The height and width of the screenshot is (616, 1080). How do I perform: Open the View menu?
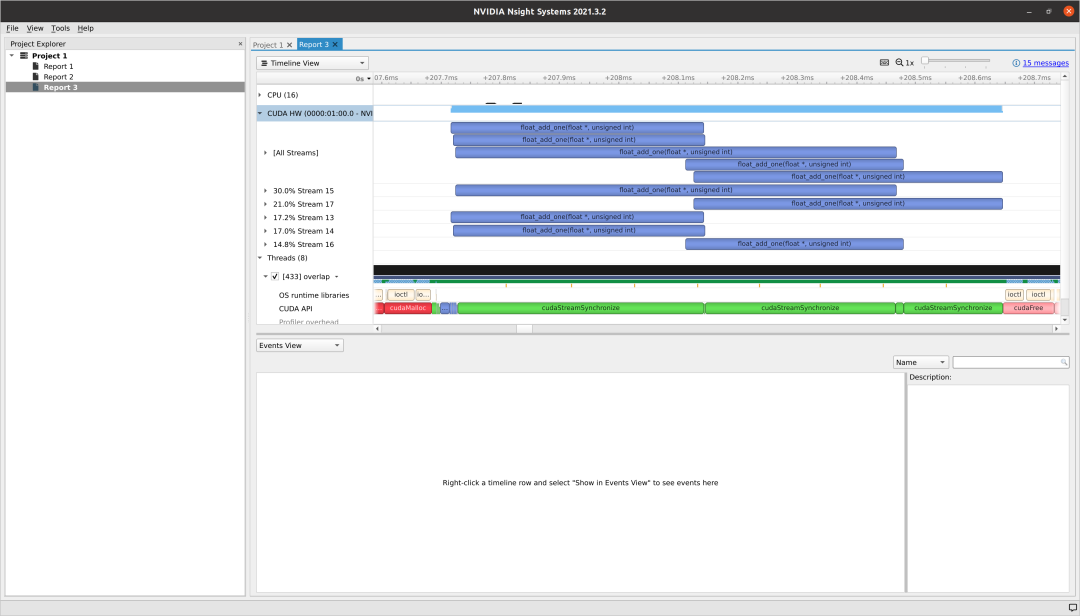[34, 28]
